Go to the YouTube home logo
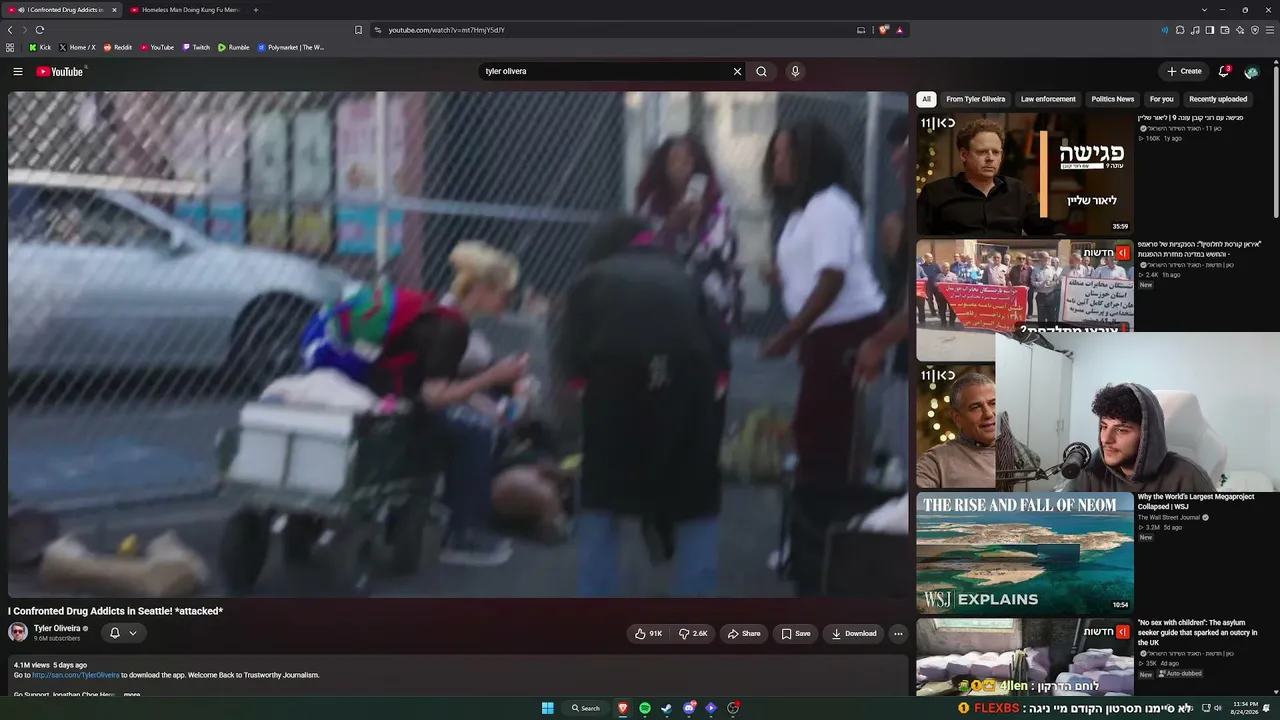The width and height of the screenshot is (1280, 720). (x=60, y=71)
